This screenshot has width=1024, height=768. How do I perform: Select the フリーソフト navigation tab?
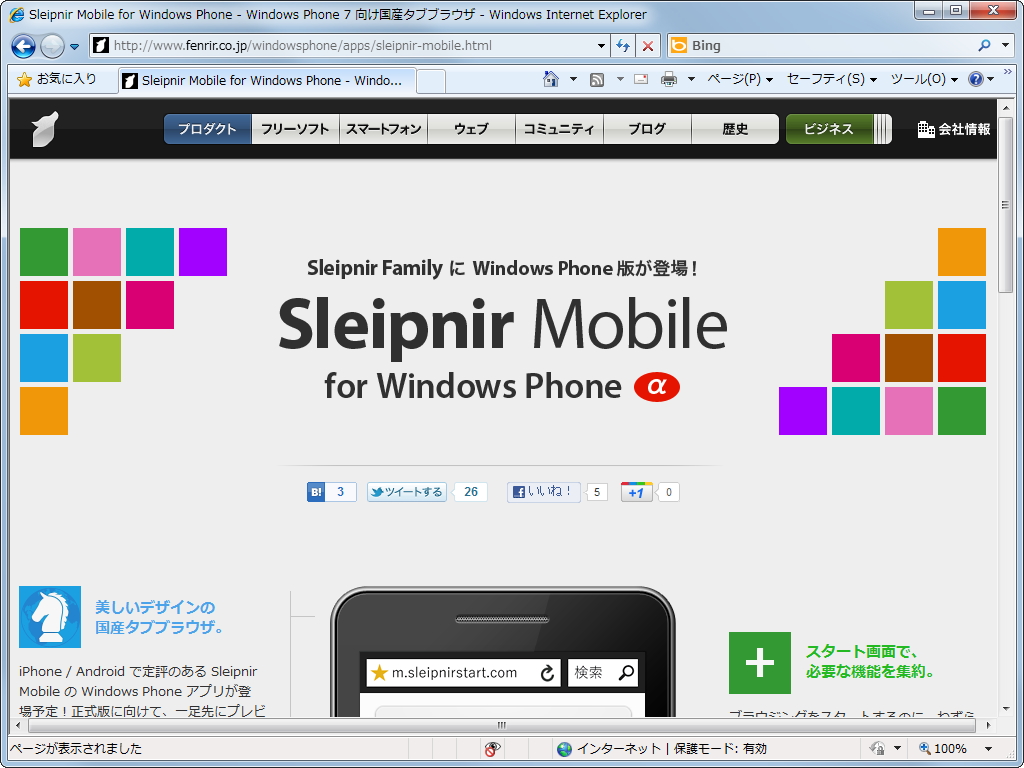click(x=295, y=129)
